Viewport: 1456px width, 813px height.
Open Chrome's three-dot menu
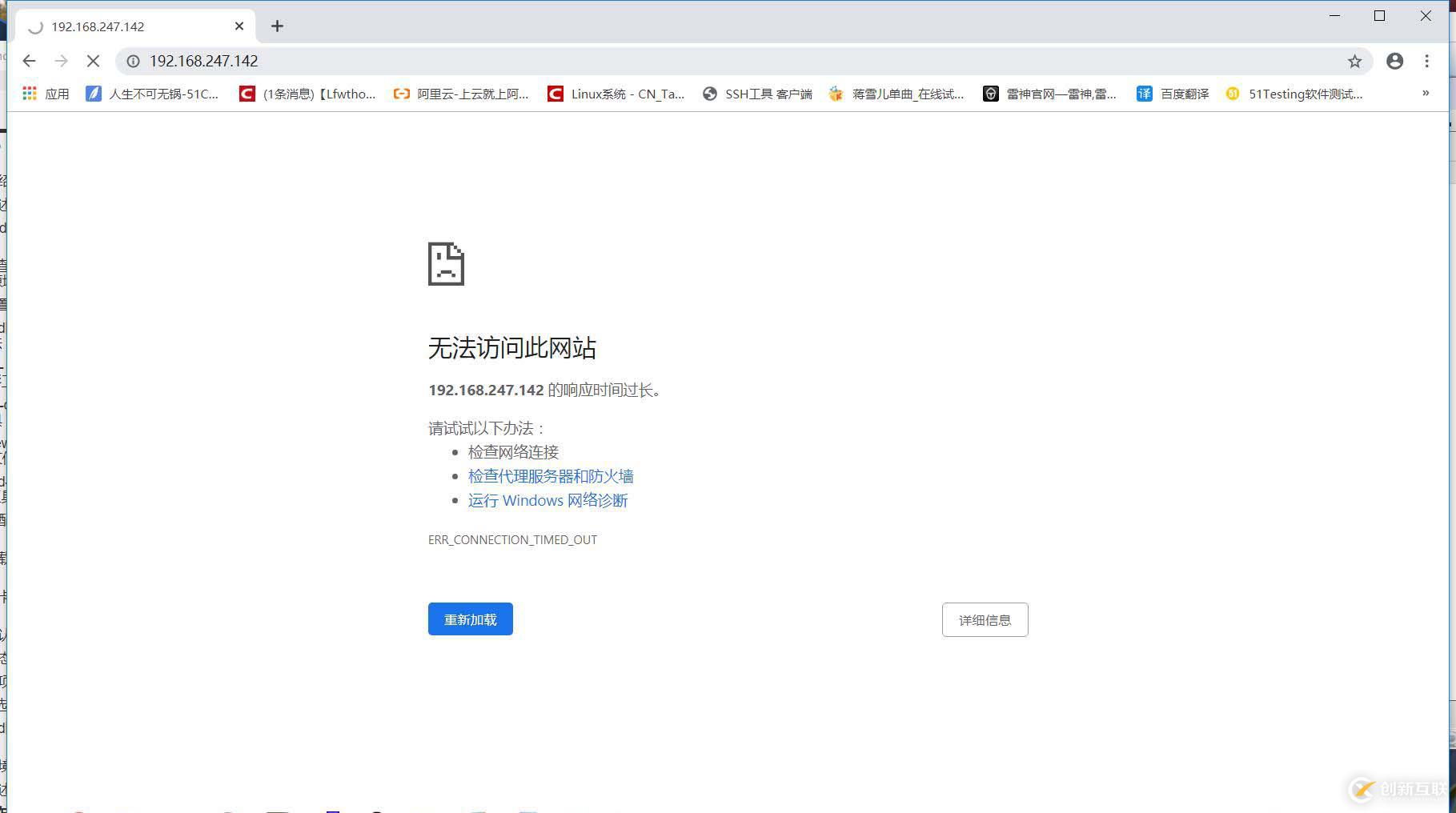tap(1426, 61)
